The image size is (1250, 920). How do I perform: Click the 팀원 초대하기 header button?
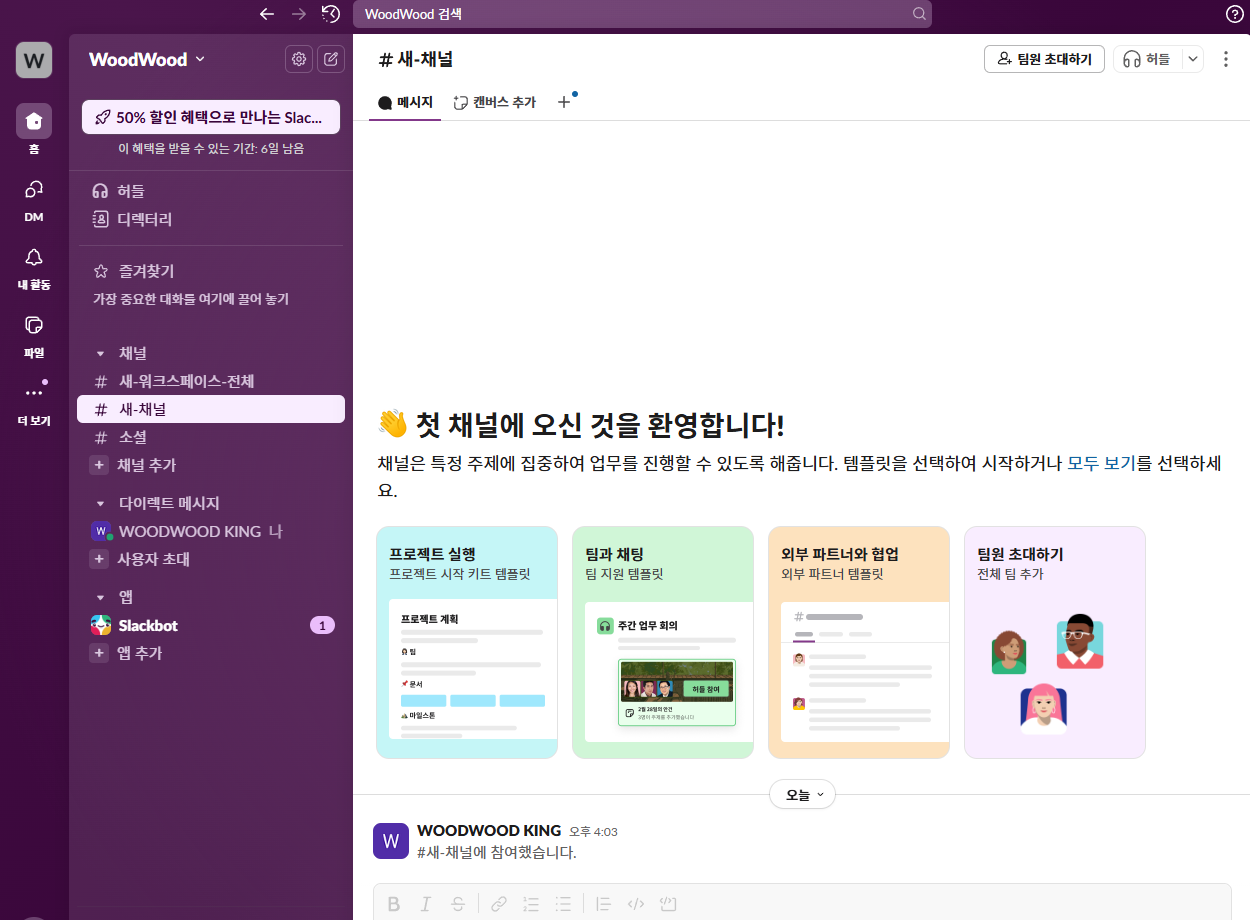pos(1045,59)
